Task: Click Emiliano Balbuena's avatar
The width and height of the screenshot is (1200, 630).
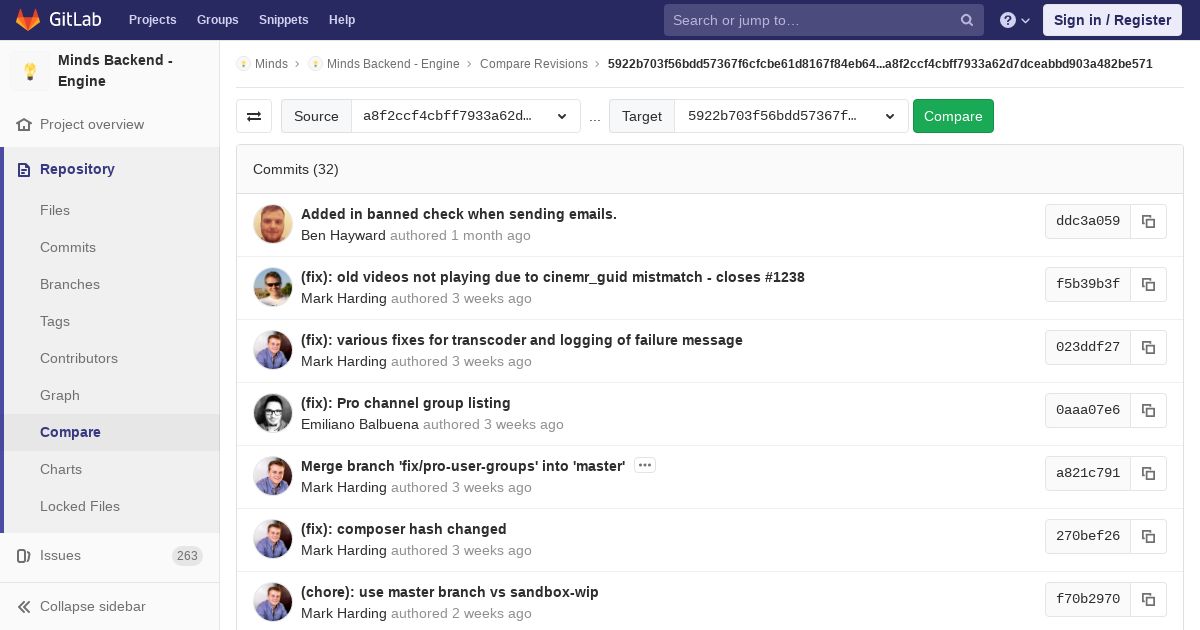Action: pyautogui.click(x=273, y=413)
